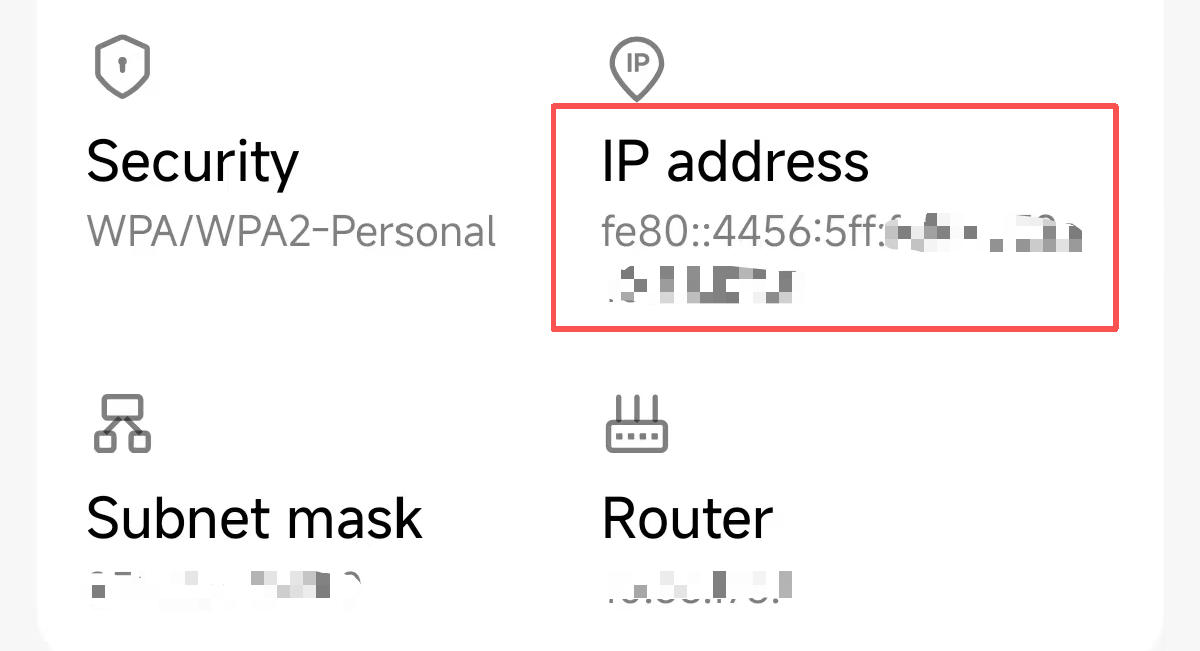Image resolution: width=1200 pixels, height=651 pixels.
Task: Click the antenna marks on the router icon
Action: click(x=637, y=408)
